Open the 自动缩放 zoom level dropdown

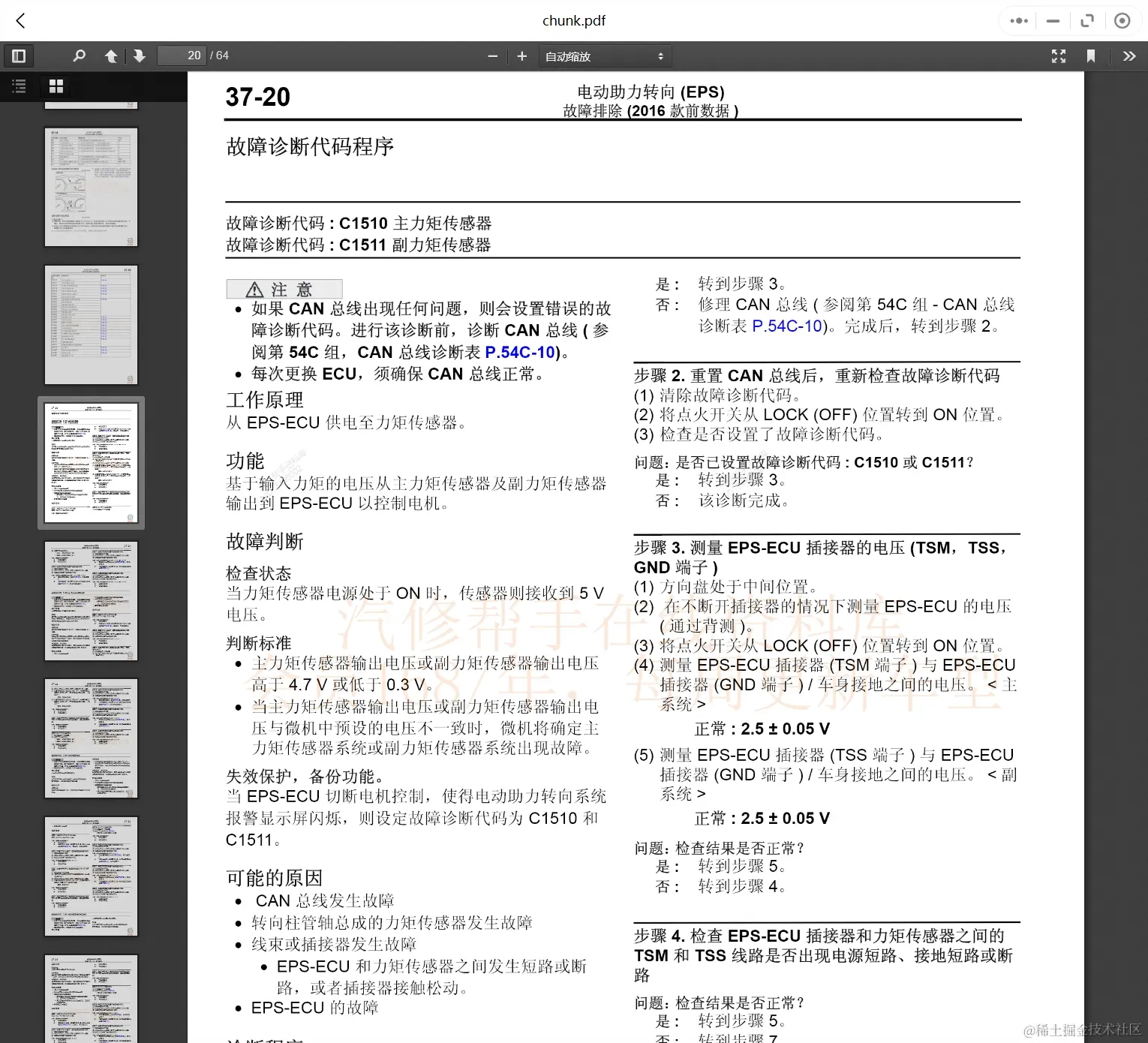pyautogui.click(x=604, y=56)
